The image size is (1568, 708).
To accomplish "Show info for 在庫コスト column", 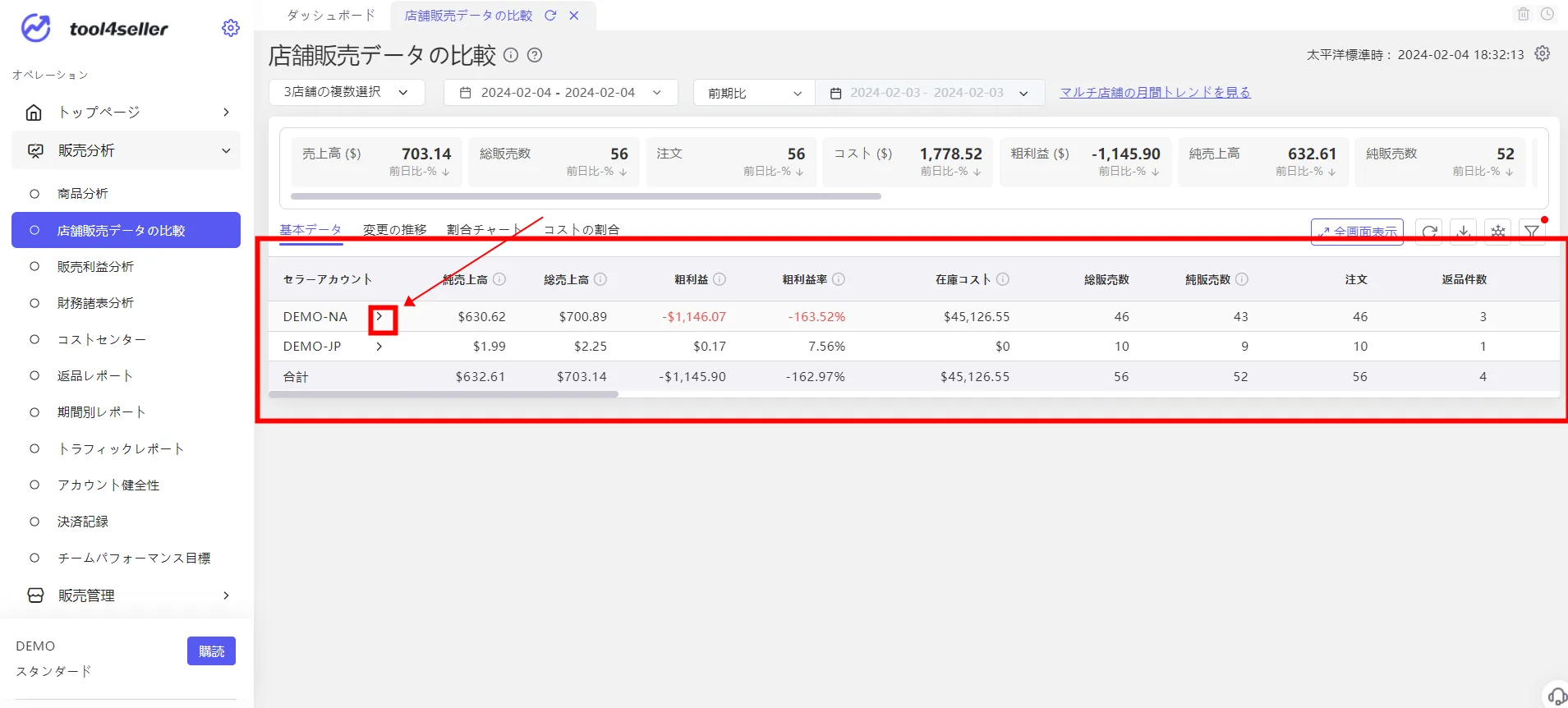I will coord(1003,279).
